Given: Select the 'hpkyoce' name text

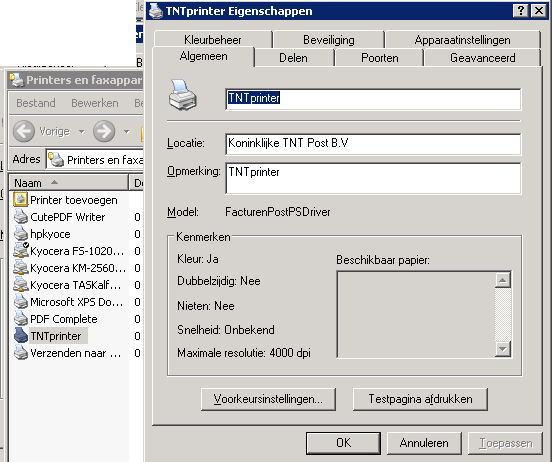Looking at the screenshot, I should [x=50, y=234].
